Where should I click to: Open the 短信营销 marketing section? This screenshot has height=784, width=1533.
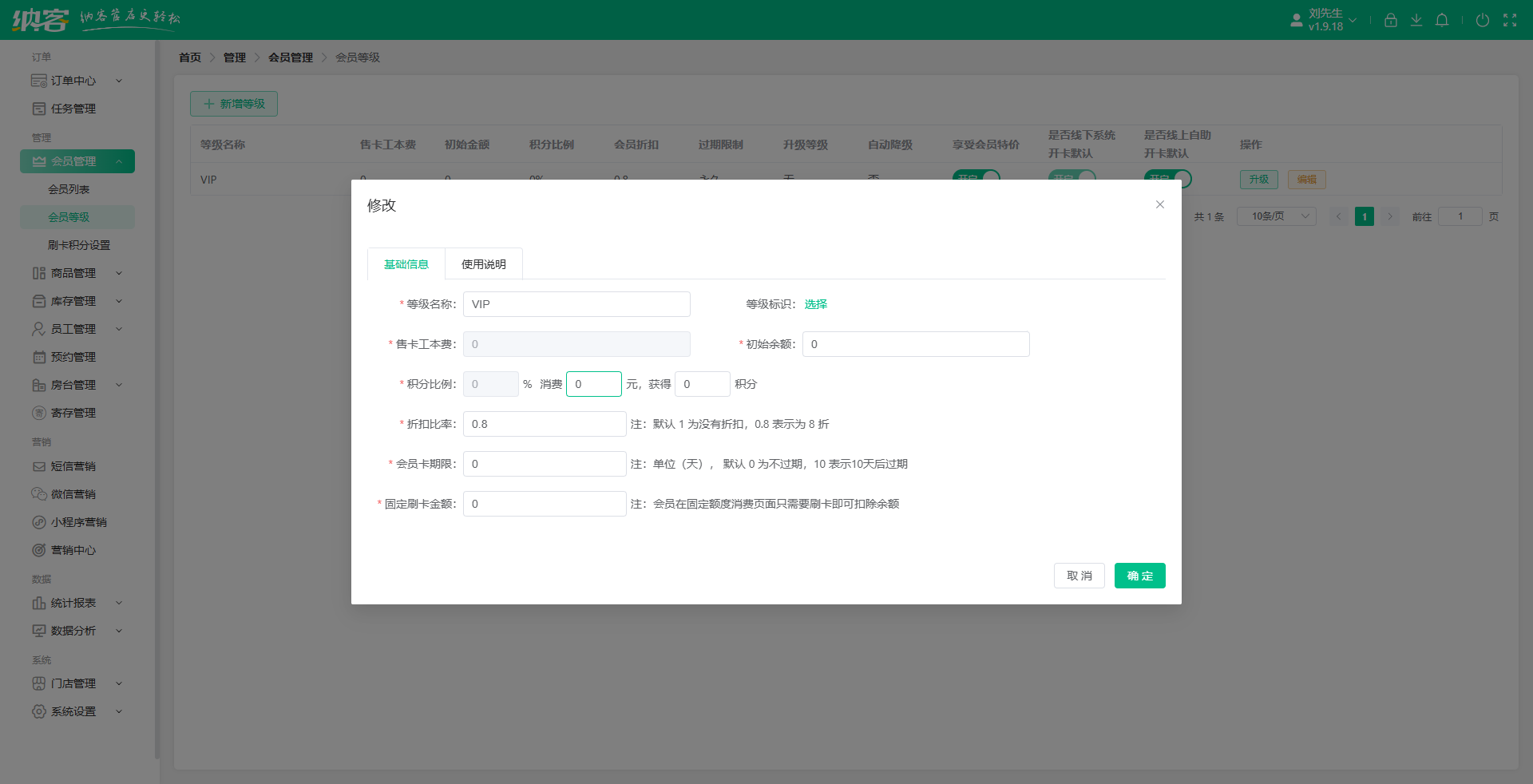(72, 465)
